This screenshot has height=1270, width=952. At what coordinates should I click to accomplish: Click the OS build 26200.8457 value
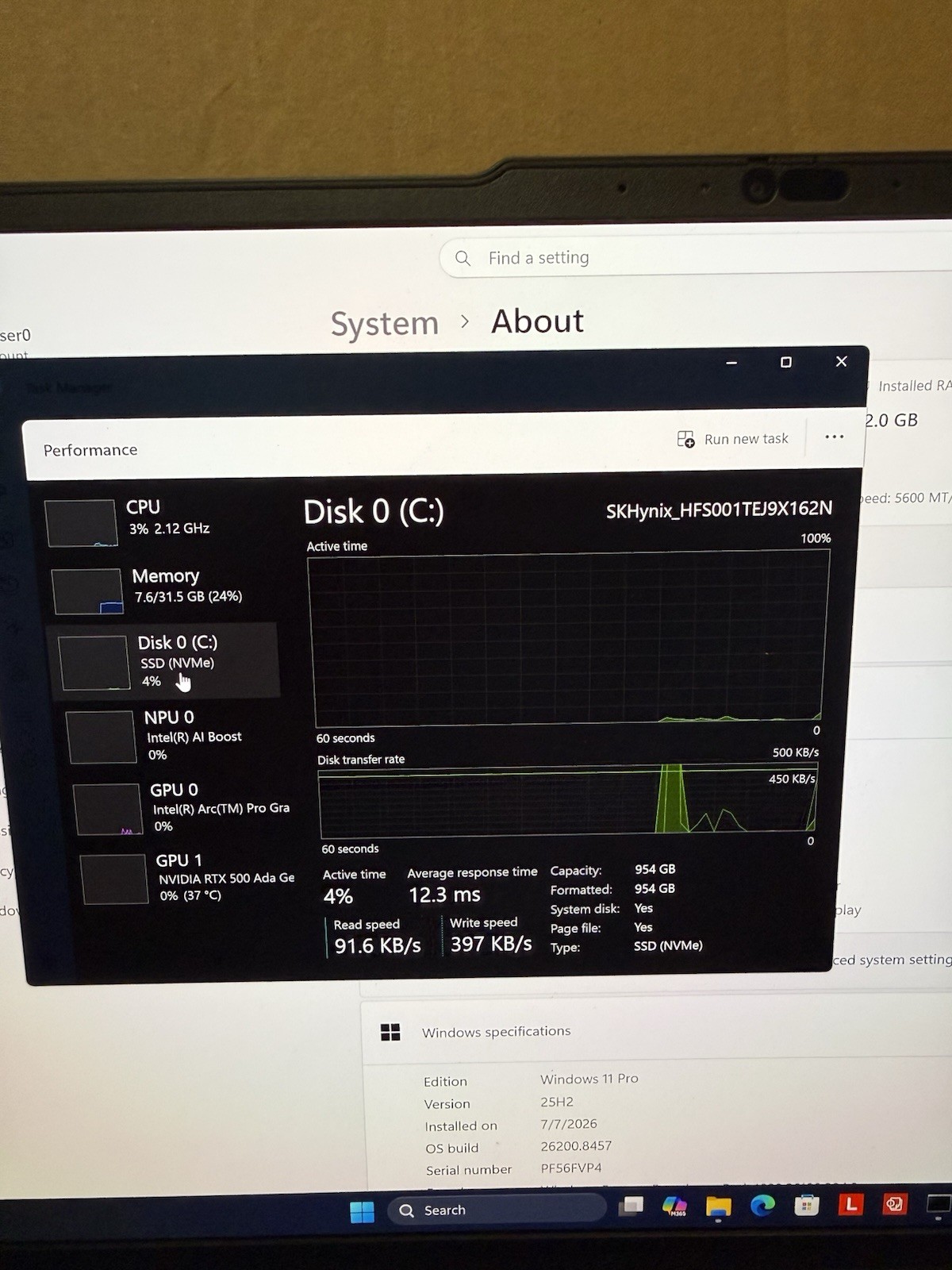(576, 1146)
